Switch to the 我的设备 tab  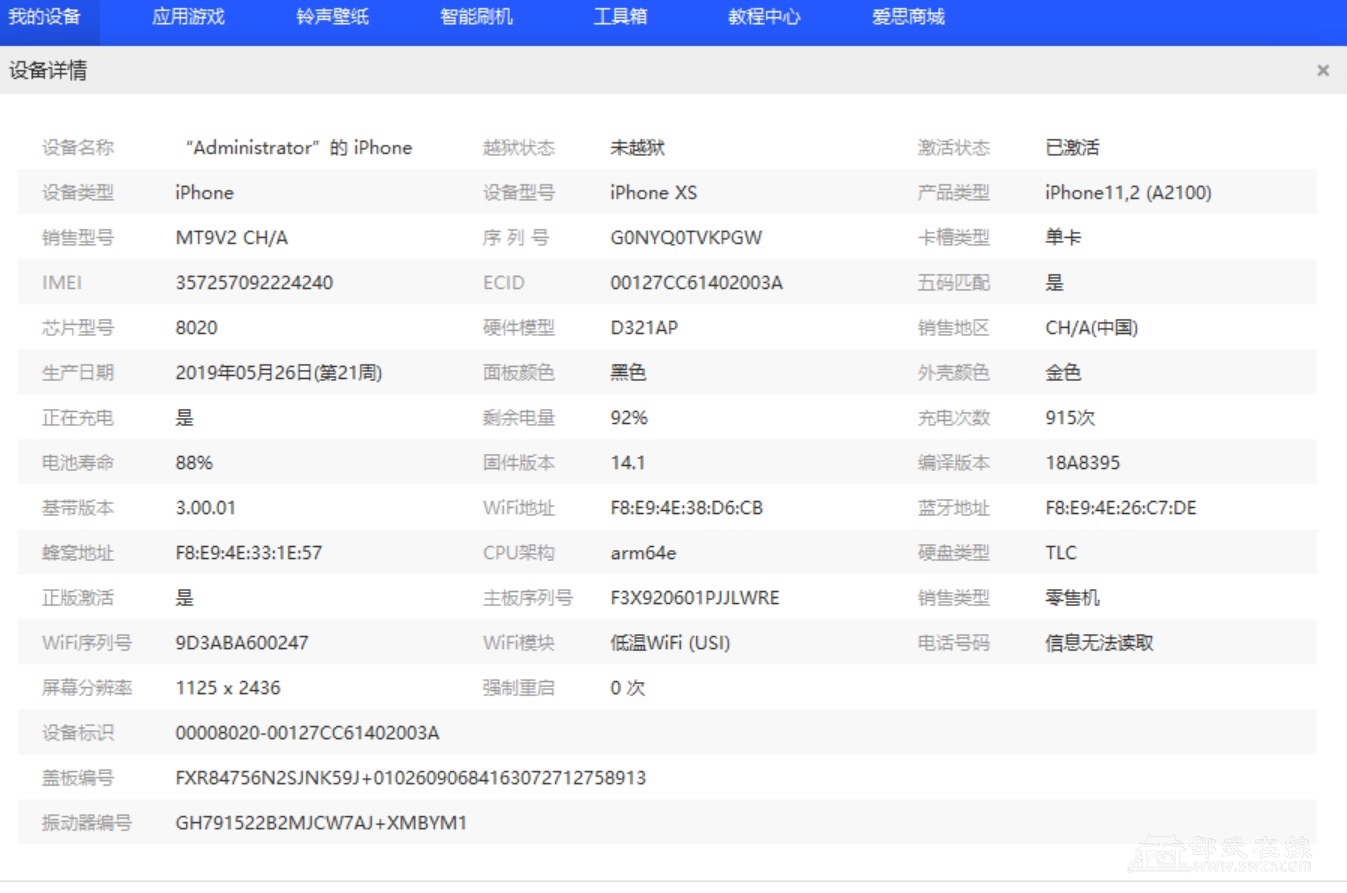pos(45,17)
